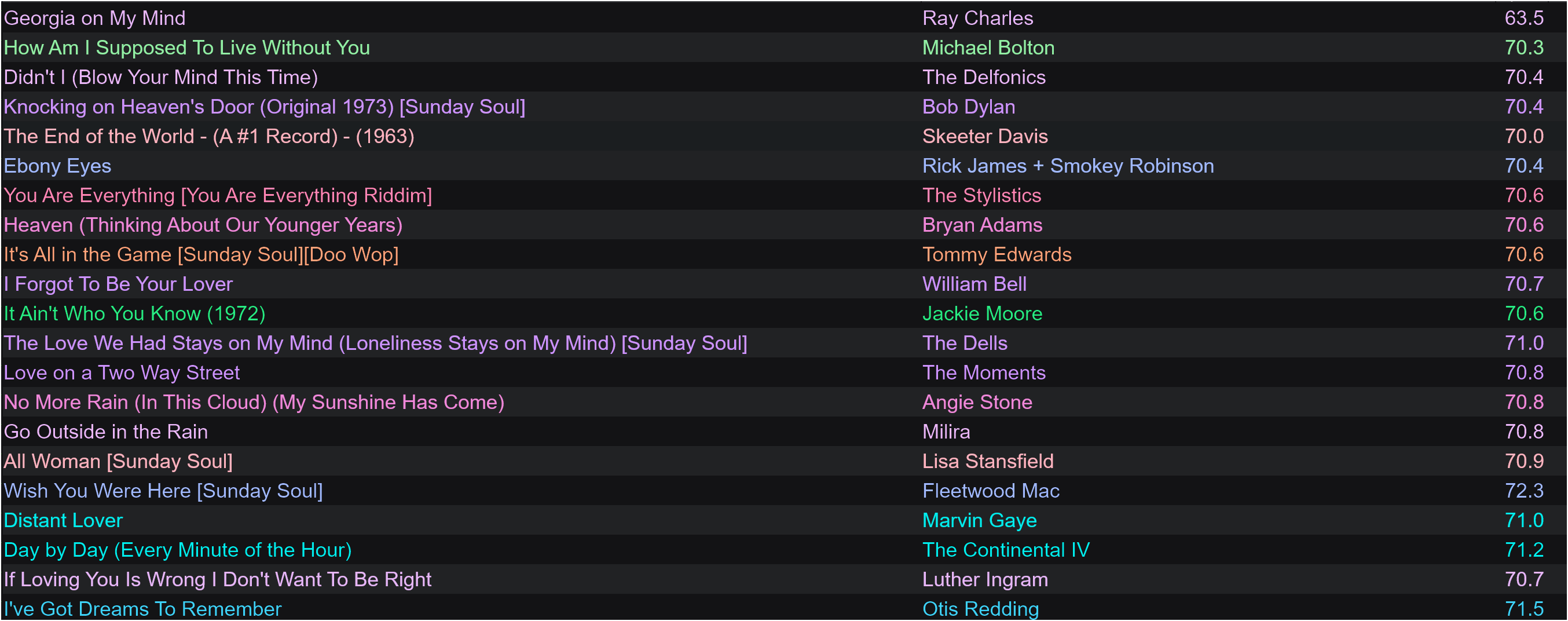Click the artist The Delfonics

tap(984, 77)
